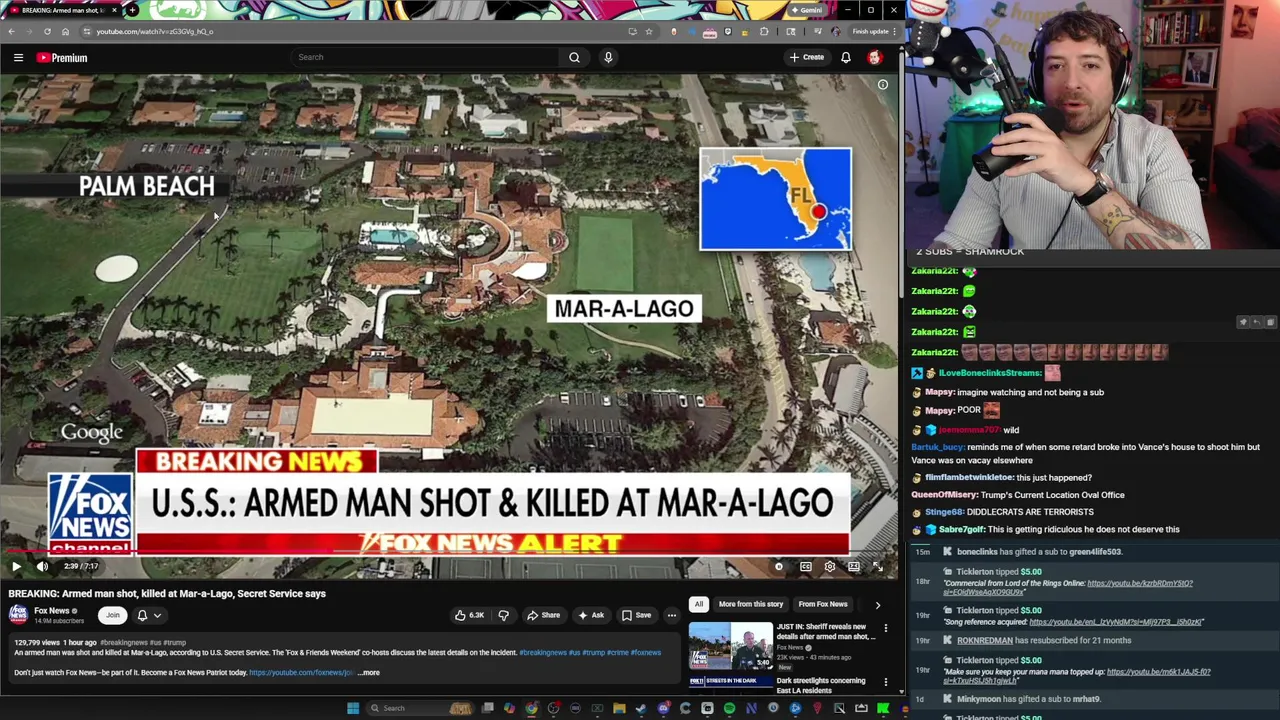Viewport: 1280px width, 720px height.
Task: Open Steam from the taskbar
Action: (641, 708)
